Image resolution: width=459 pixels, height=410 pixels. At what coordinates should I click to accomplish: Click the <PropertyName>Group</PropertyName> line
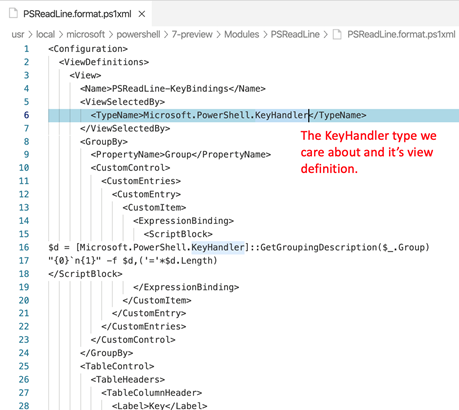[181, 155]
